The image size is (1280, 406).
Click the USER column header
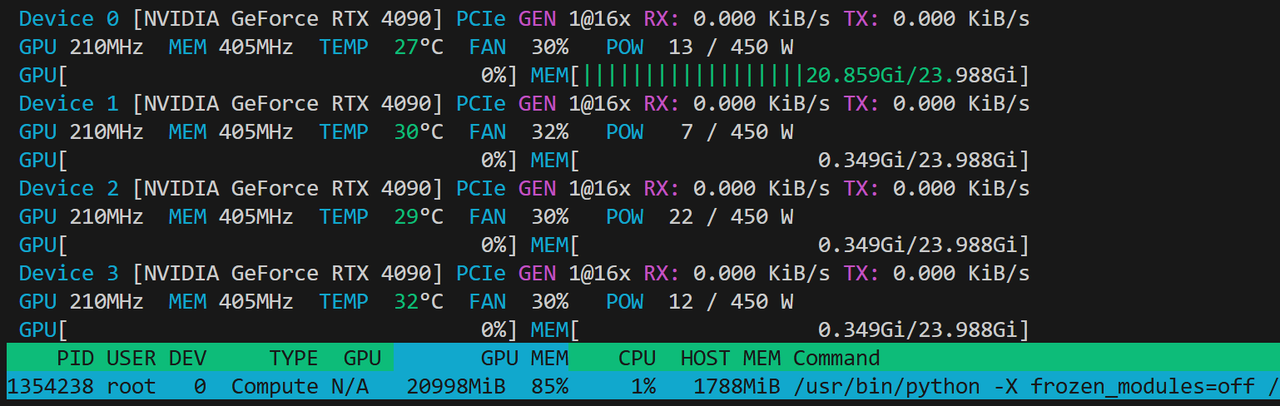(131, 358)
